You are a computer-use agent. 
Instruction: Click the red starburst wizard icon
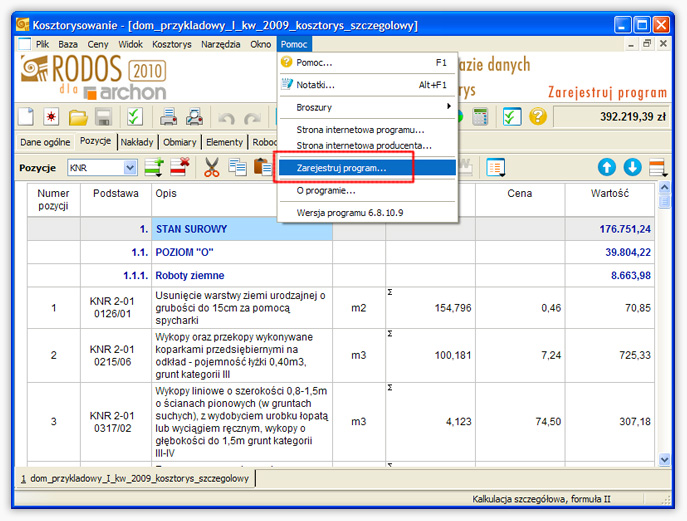coord(52,117)
